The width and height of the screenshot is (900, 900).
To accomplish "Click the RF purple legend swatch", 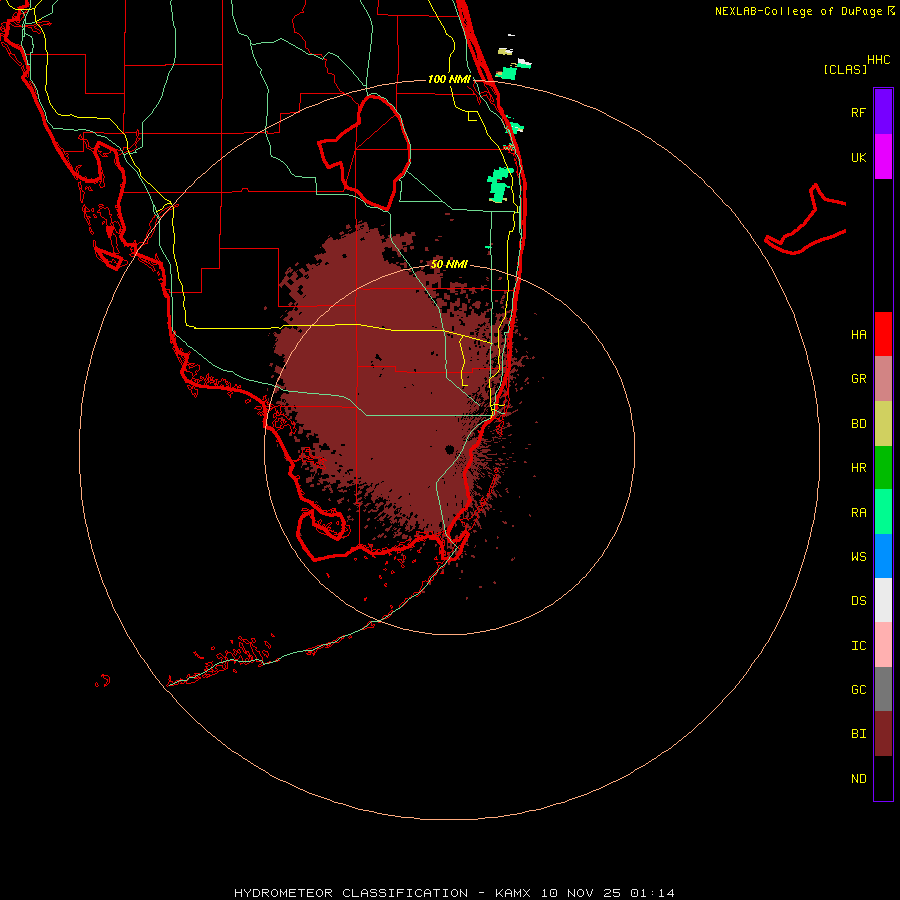I will (x=883, y=112).
